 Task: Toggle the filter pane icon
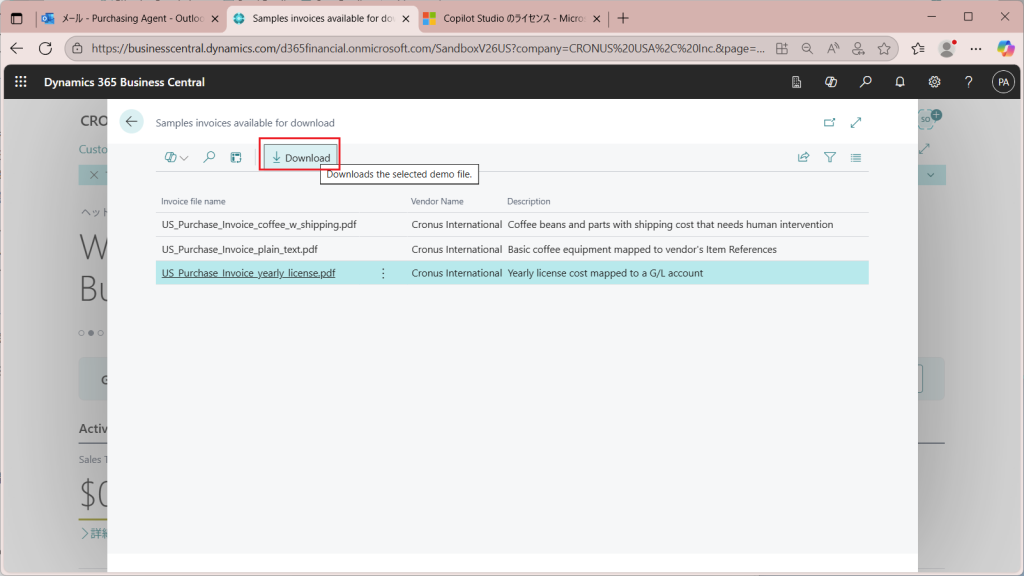(x=829, y=157)
